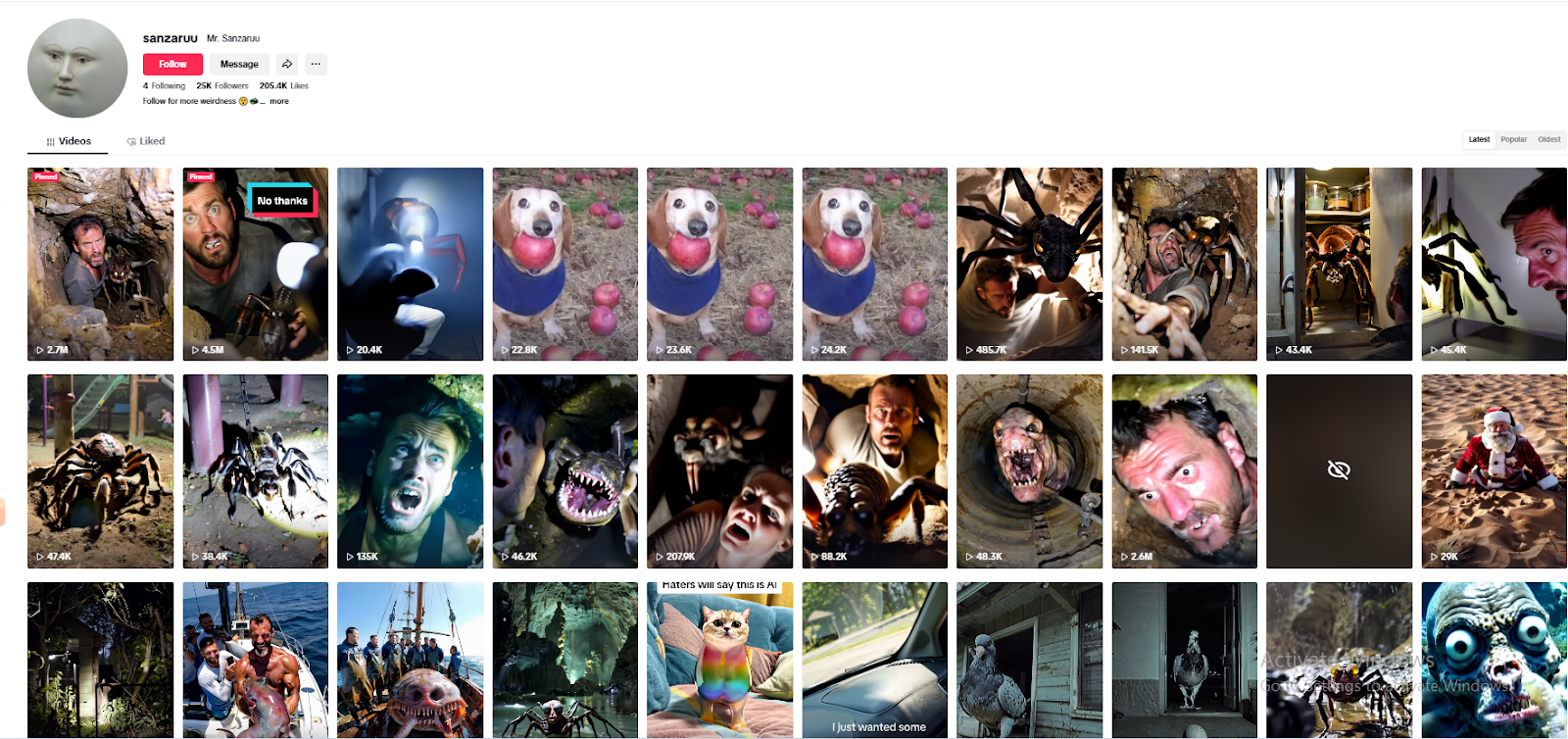Image resolution: width=1568 pixels, height=739 pixels.
Task: Sort videos by Latest
Action: (1479, 139)
